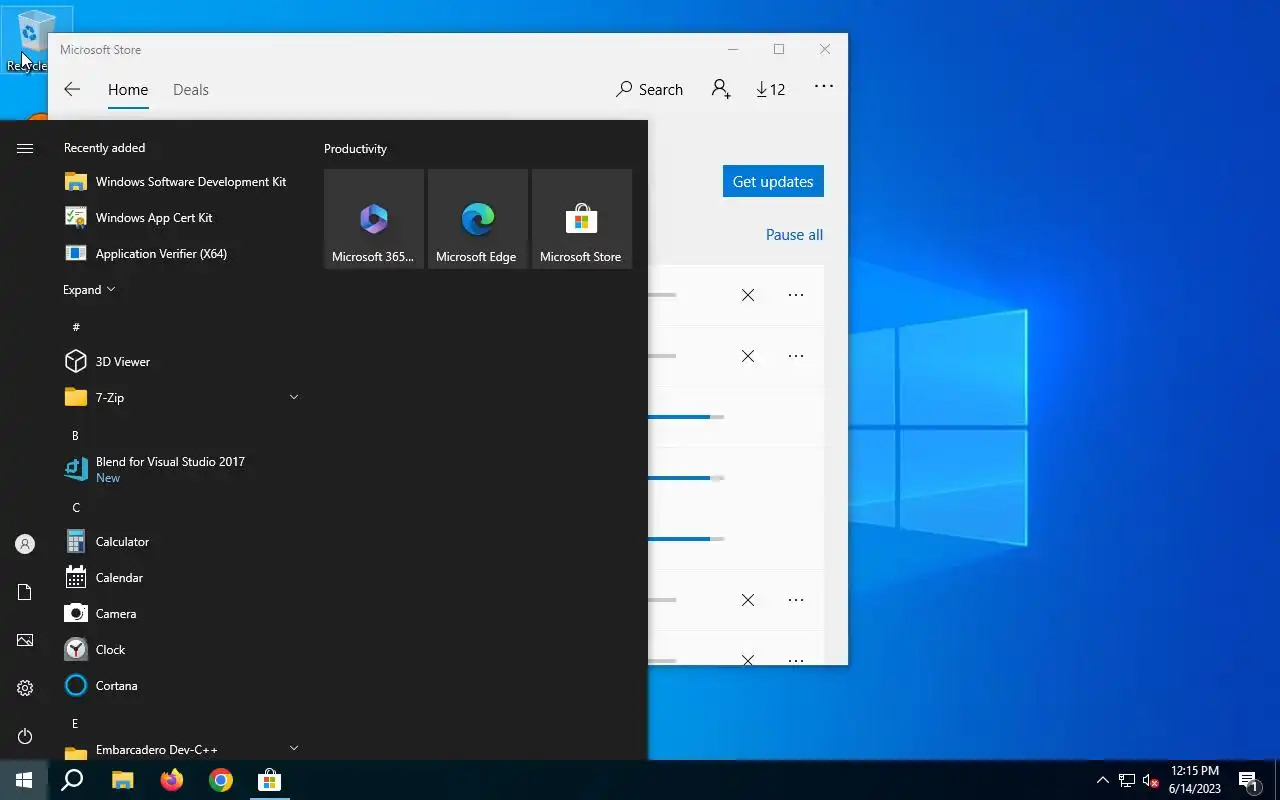Click Microsoft Store taskbar icon

pyautogui.click(x=270, y=780)
